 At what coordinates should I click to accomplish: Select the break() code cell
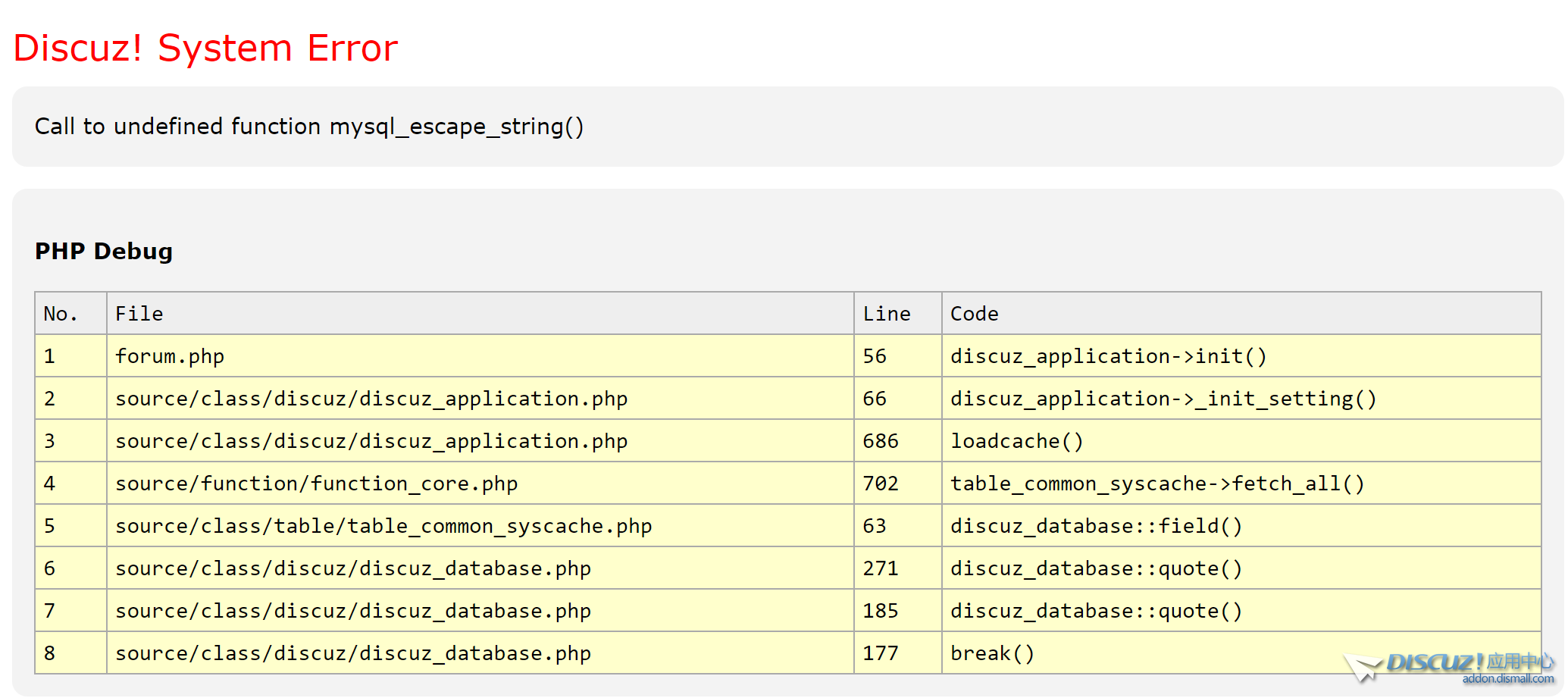pos(992,653)
